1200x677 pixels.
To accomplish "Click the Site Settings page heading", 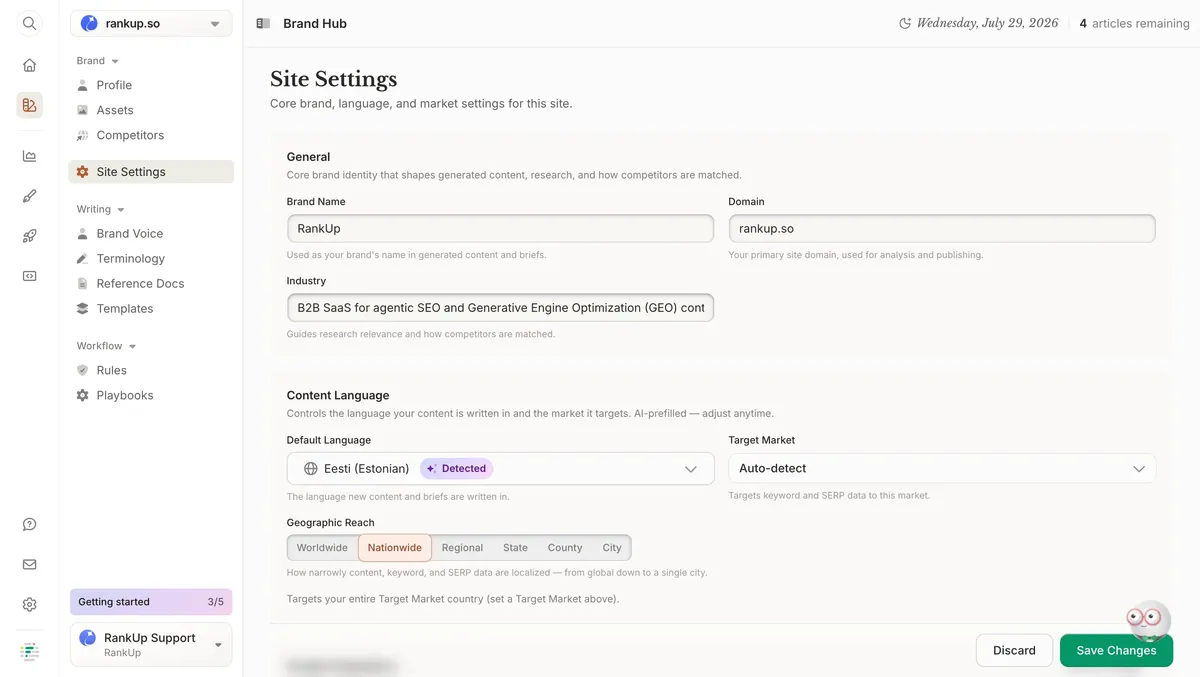I will point(333,79).
